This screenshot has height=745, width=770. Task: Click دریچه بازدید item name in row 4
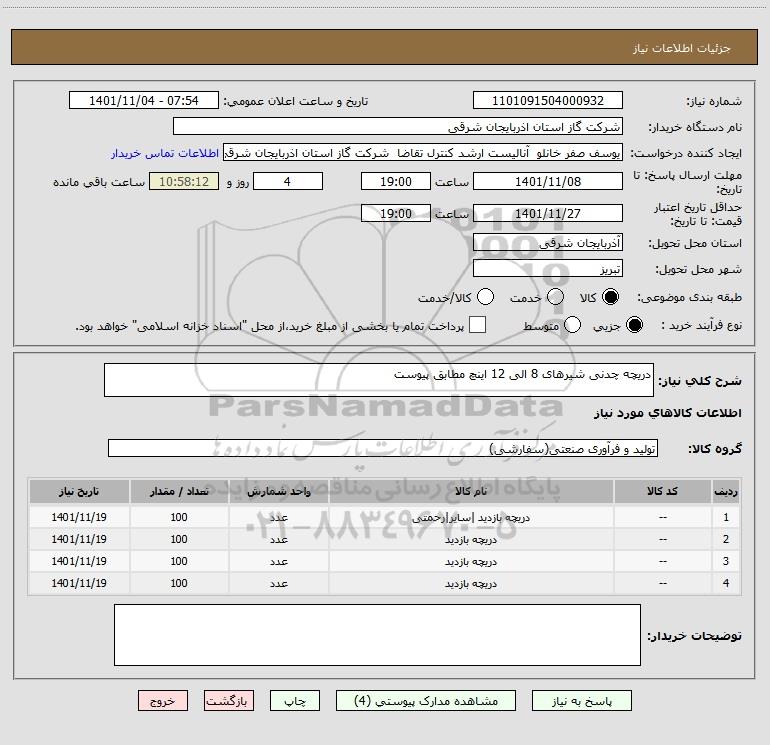[x=471, y=584]
